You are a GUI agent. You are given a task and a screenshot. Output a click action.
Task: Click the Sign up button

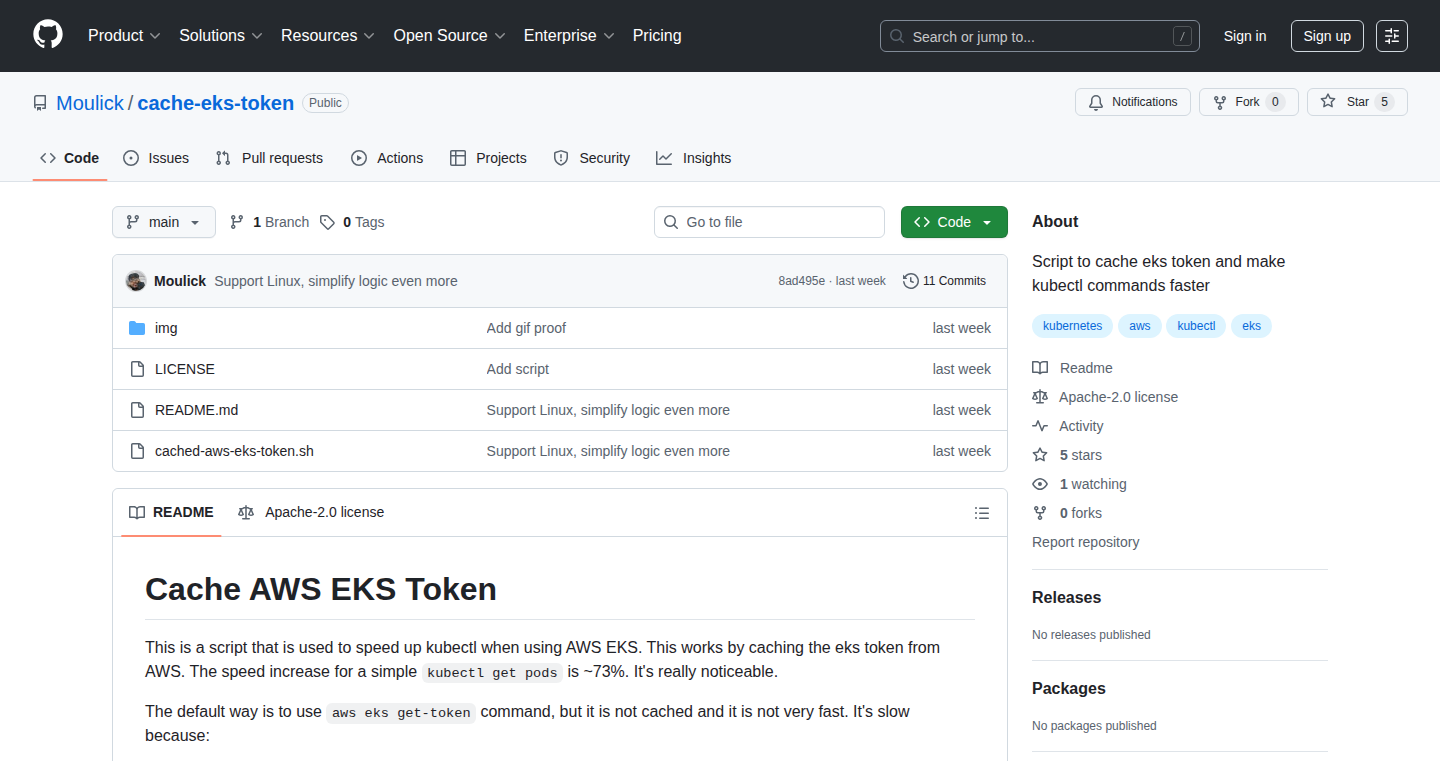1327,36
